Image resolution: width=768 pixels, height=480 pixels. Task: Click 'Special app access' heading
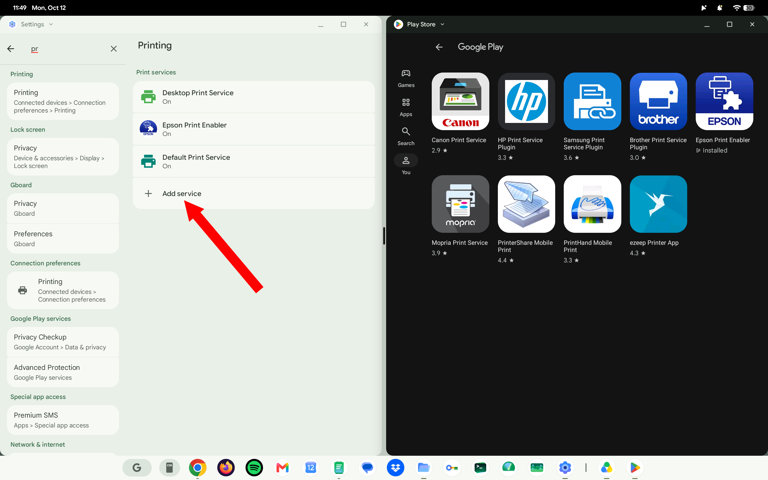38,397
